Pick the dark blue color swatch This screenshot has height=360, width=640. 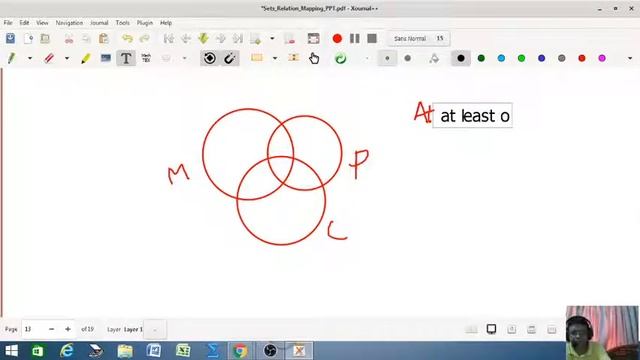542,58
